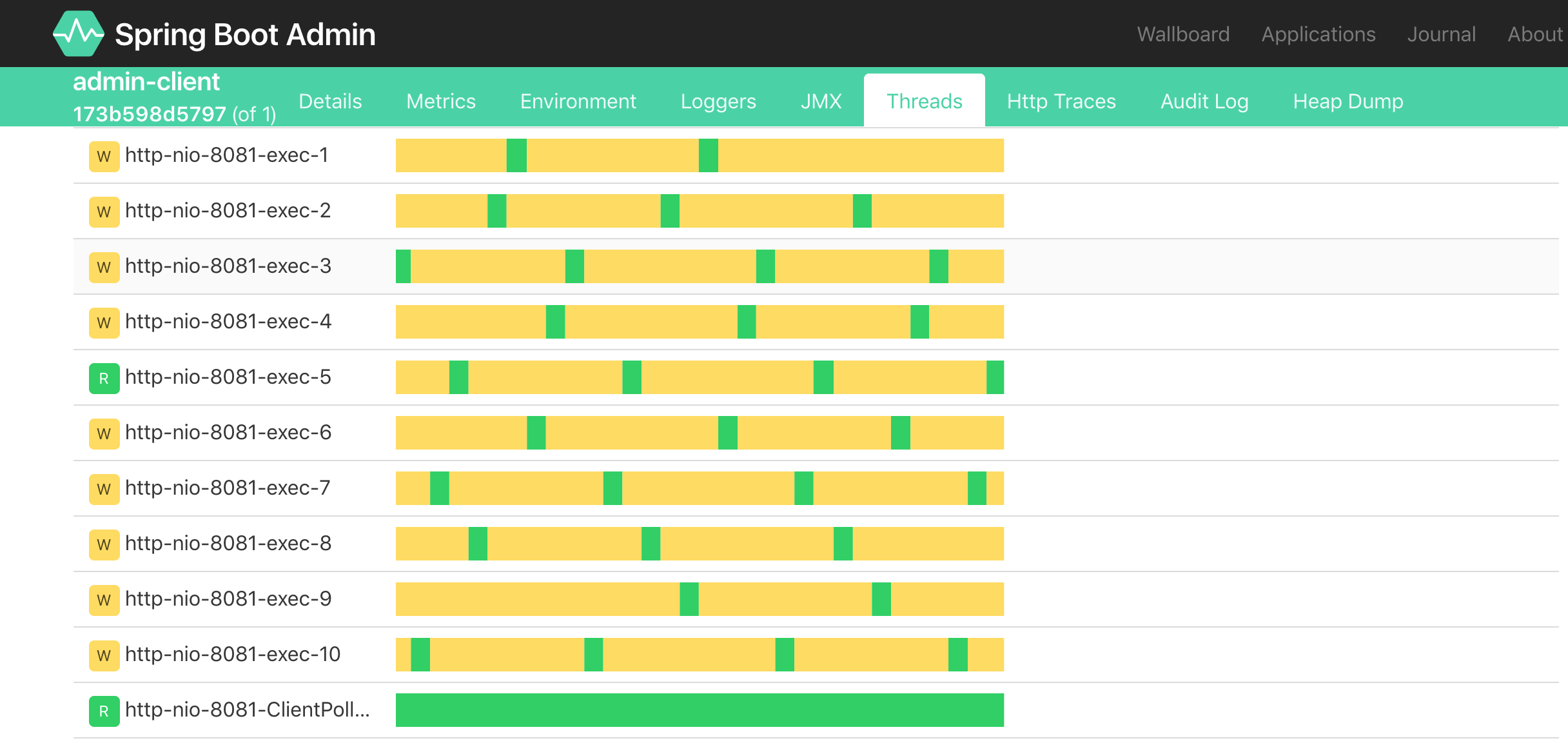Viewport: 1568px width, 743px height.
Task: Click the solid green ClientPoller timeline bar
Action: pyautogui.click(x=700, y=710)
